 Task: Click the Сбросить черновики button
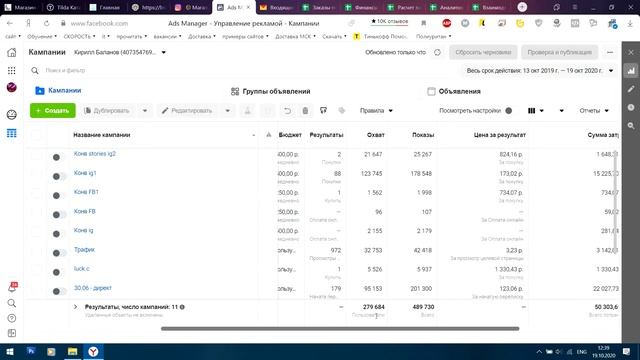pyautogui.click(x=483, y=52)
